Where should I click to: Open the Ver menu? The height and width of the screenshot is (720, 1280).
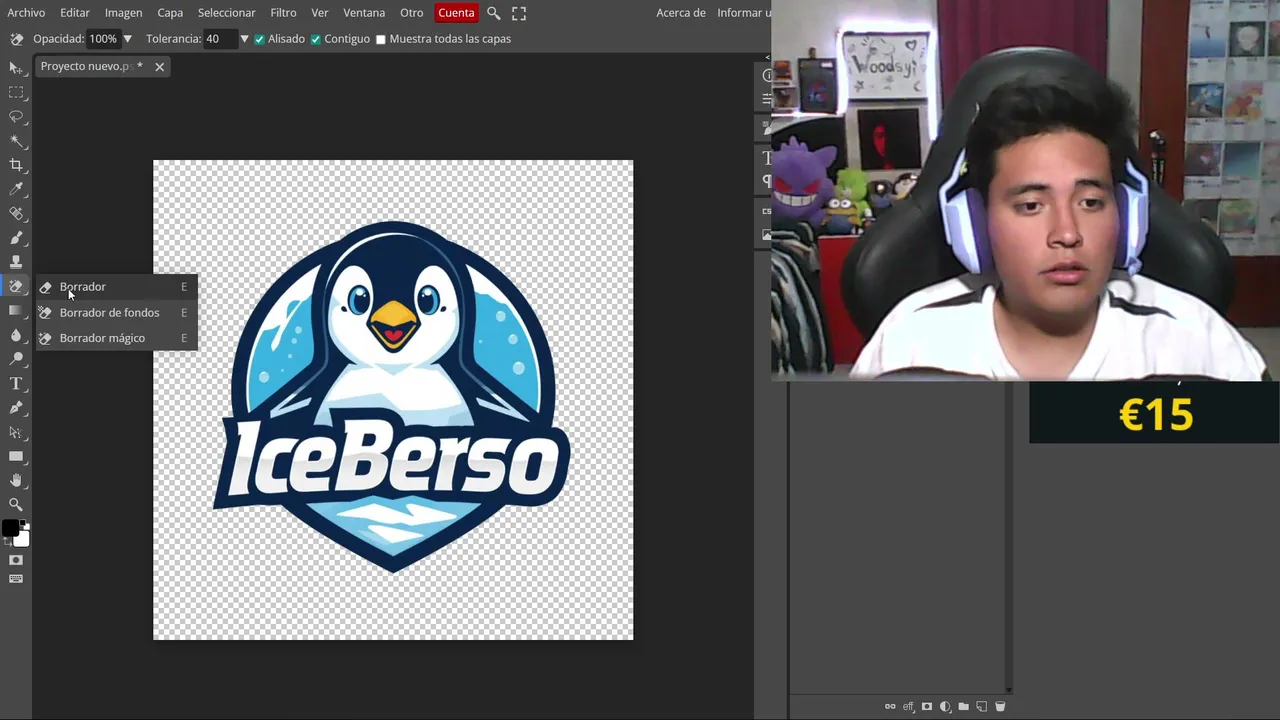[320, 13]
